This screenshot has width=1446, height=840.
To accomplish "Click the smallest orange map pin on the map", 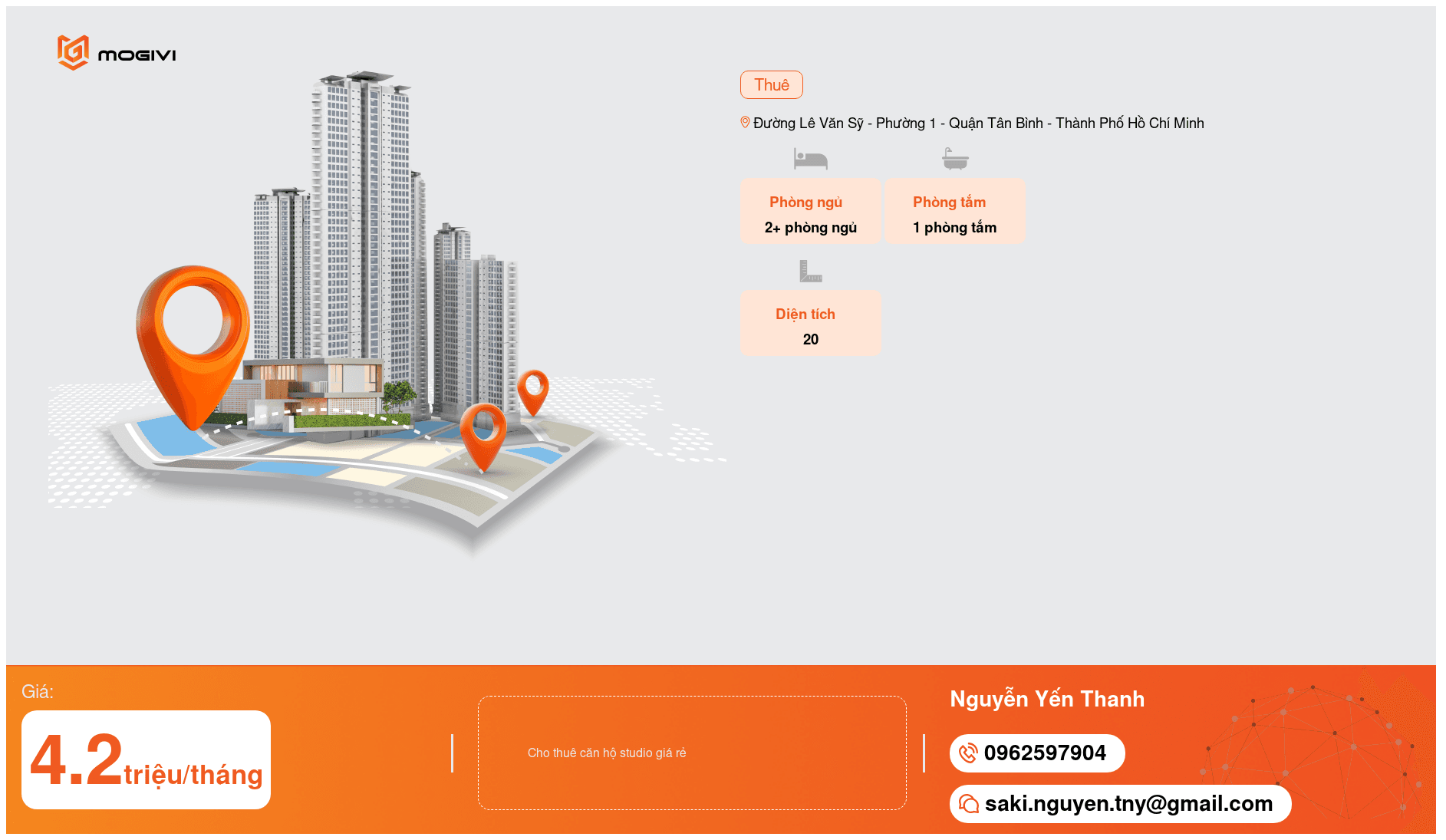I will click(533, 390).
